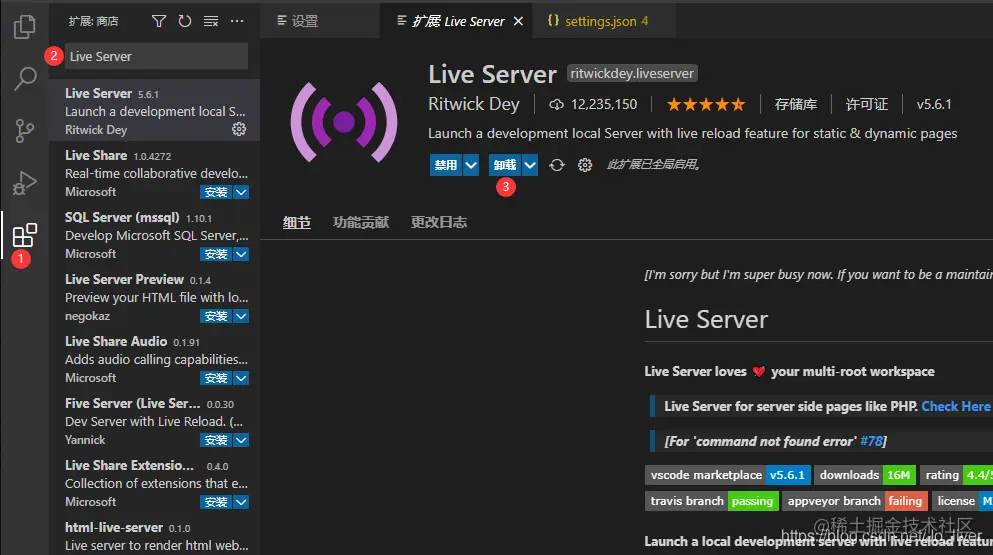Expand install options for Live Server Preview

[x=241, y=316]
